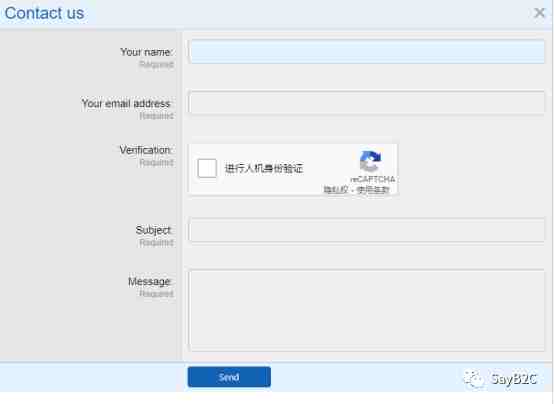
Task: Click the Message label
Action: (x=150, y=281)
